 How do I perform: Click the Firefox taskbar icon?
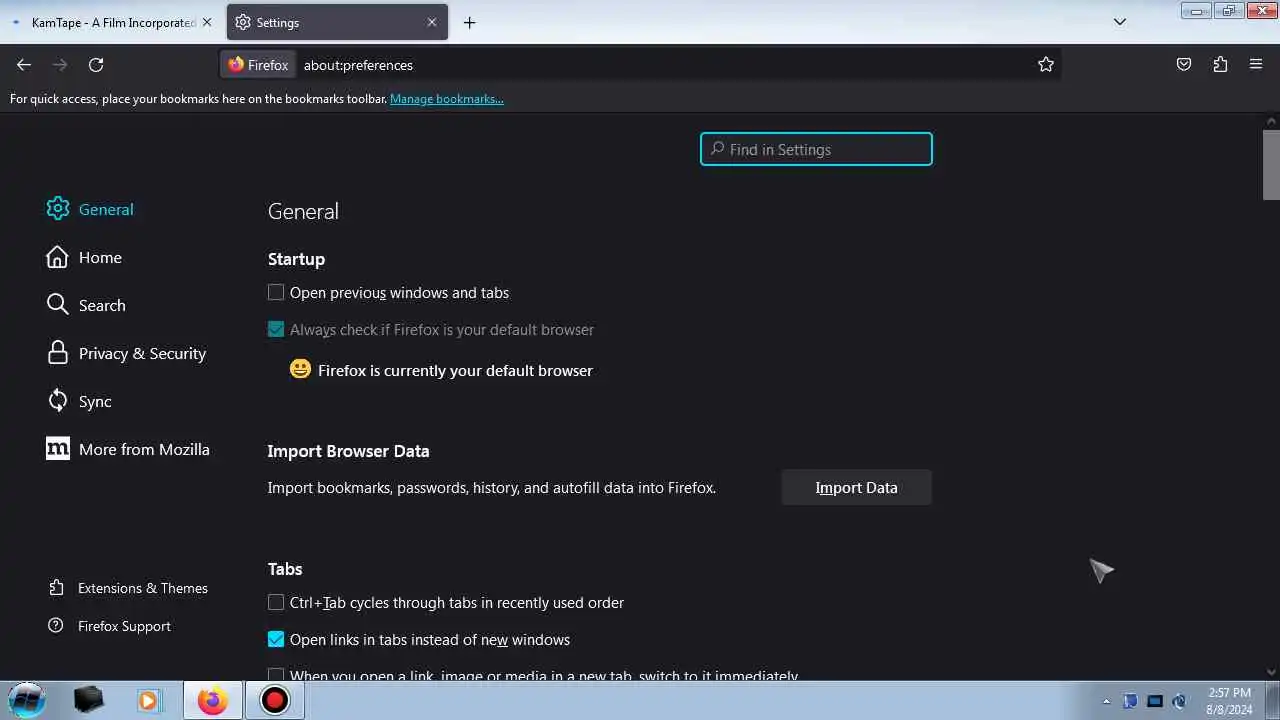coord(212,701)
